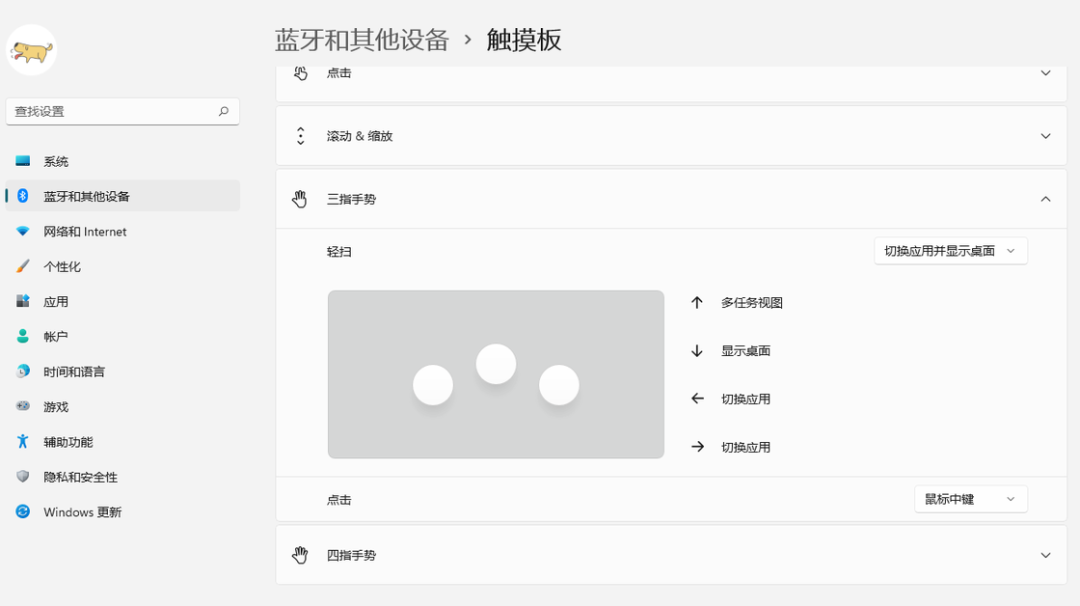Click the 应用 apps icon

(23, 301)
